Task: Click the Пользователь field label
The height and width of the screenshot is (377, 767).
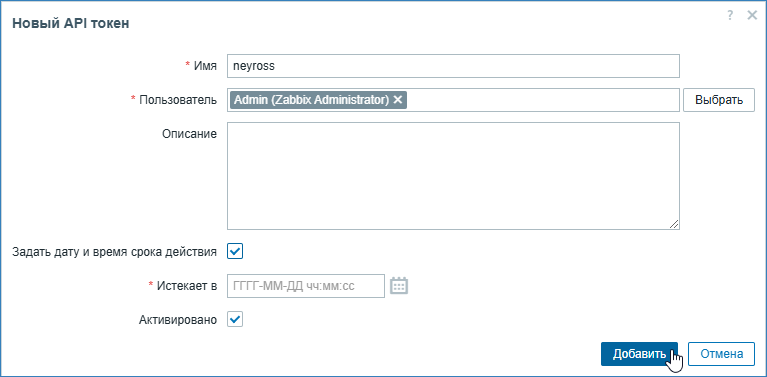Action: 178,100
